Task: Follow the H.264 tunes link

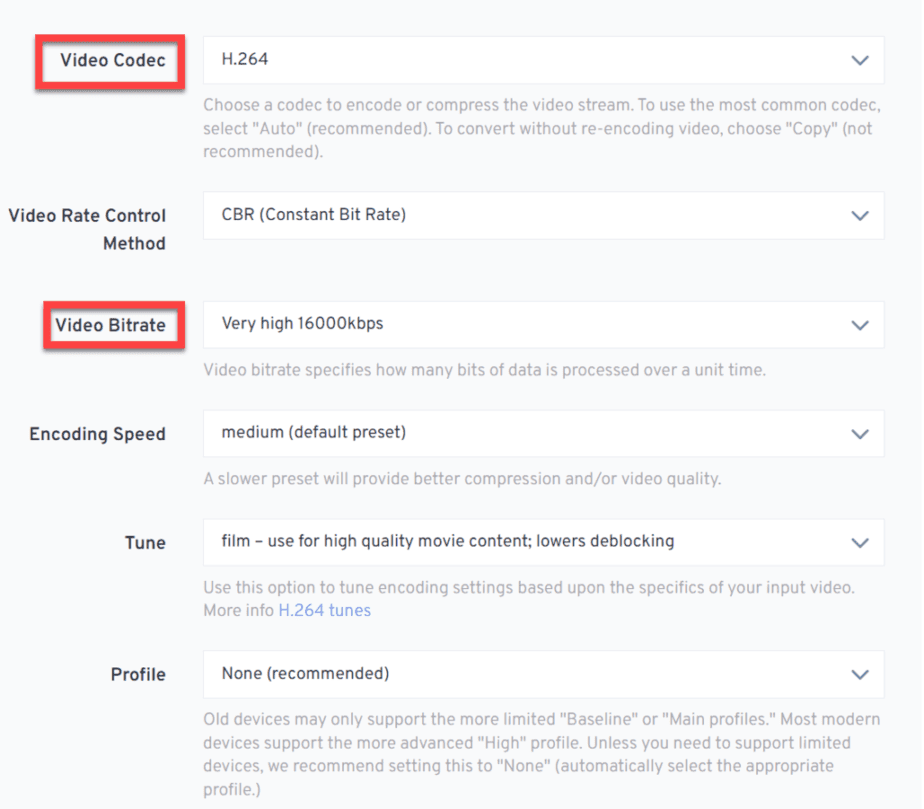Action: [324, 610]
